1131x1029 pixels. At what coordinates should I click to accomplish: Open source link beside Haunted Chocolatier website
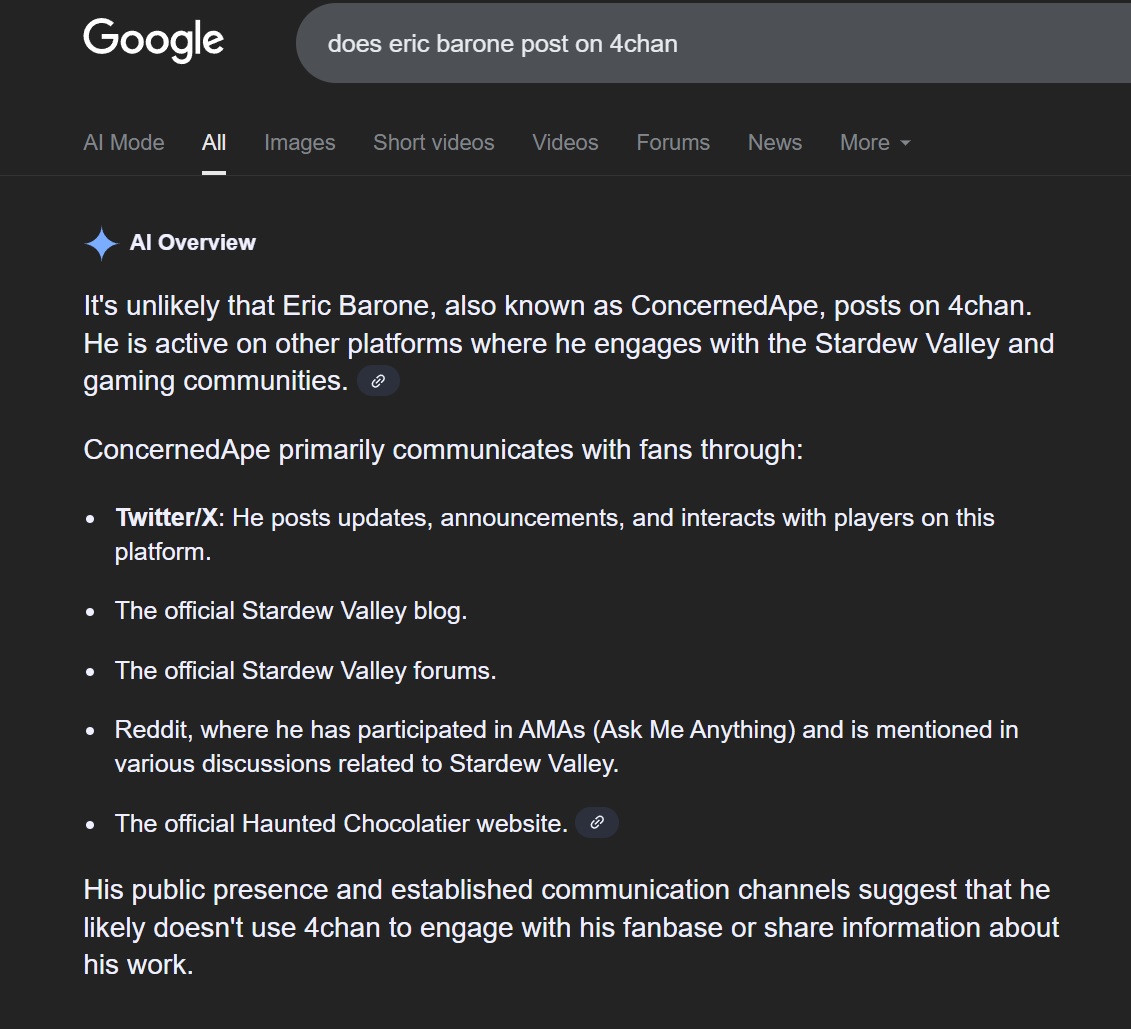click(x=597, y=823)
